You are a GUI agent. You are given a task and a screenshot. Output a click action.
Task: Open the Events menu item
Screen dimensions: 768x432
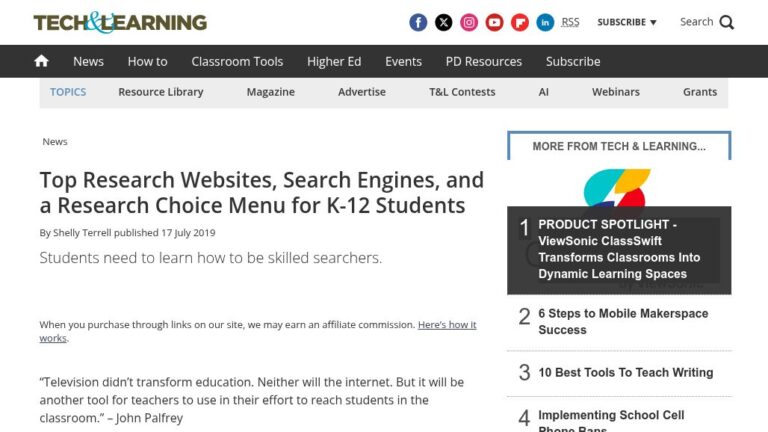pos(403,61)
